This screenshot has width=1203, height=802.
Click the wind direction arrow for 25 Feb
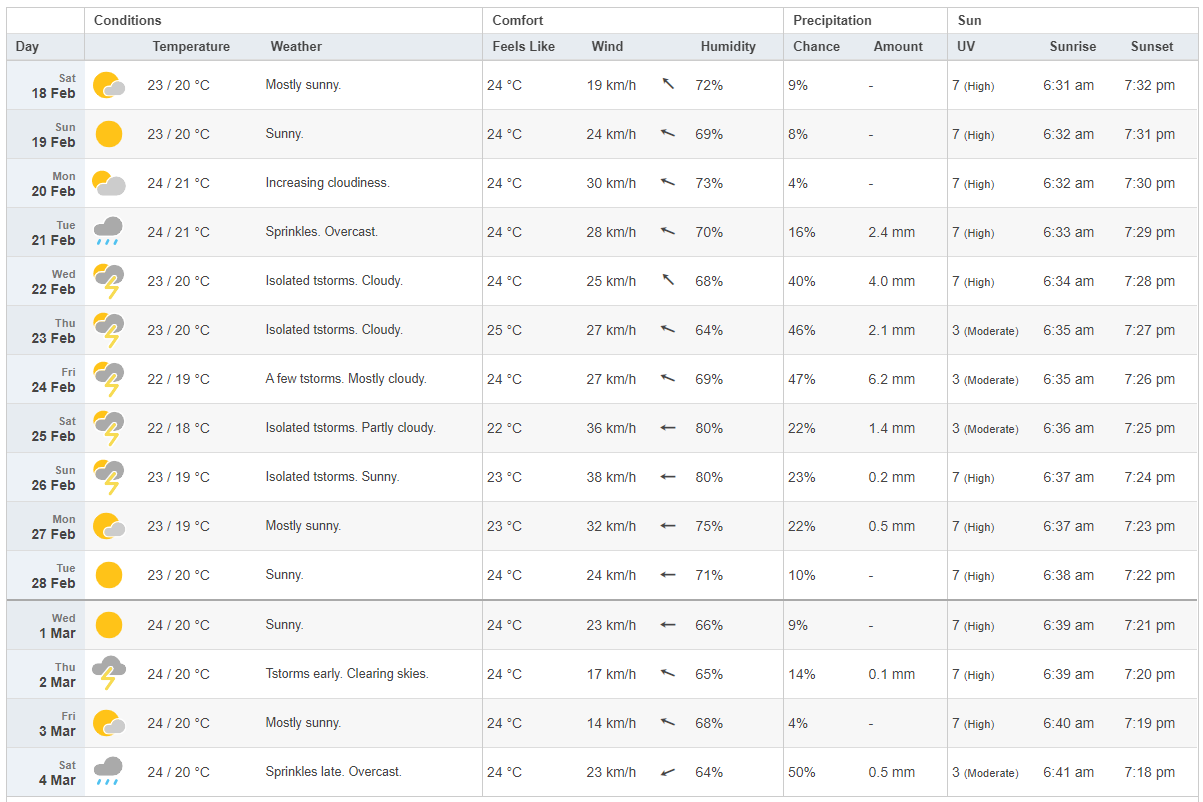(x=668, y=428)
